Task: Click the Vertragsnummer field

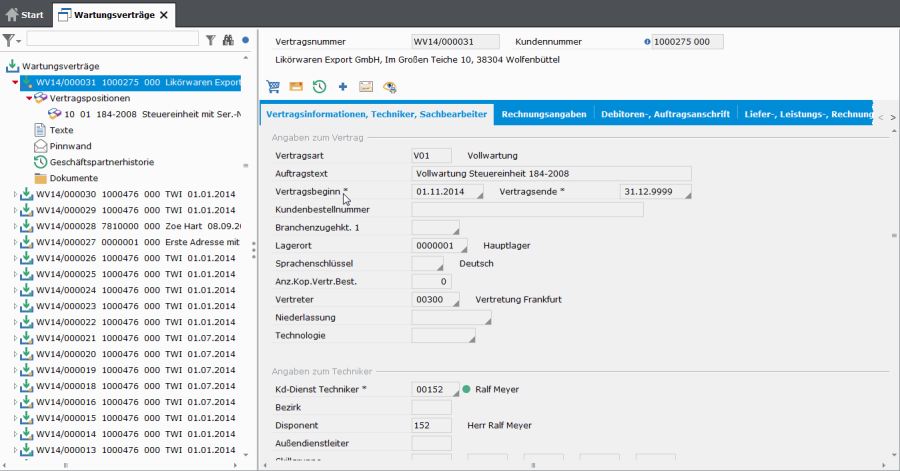Action: click(455, 41)
